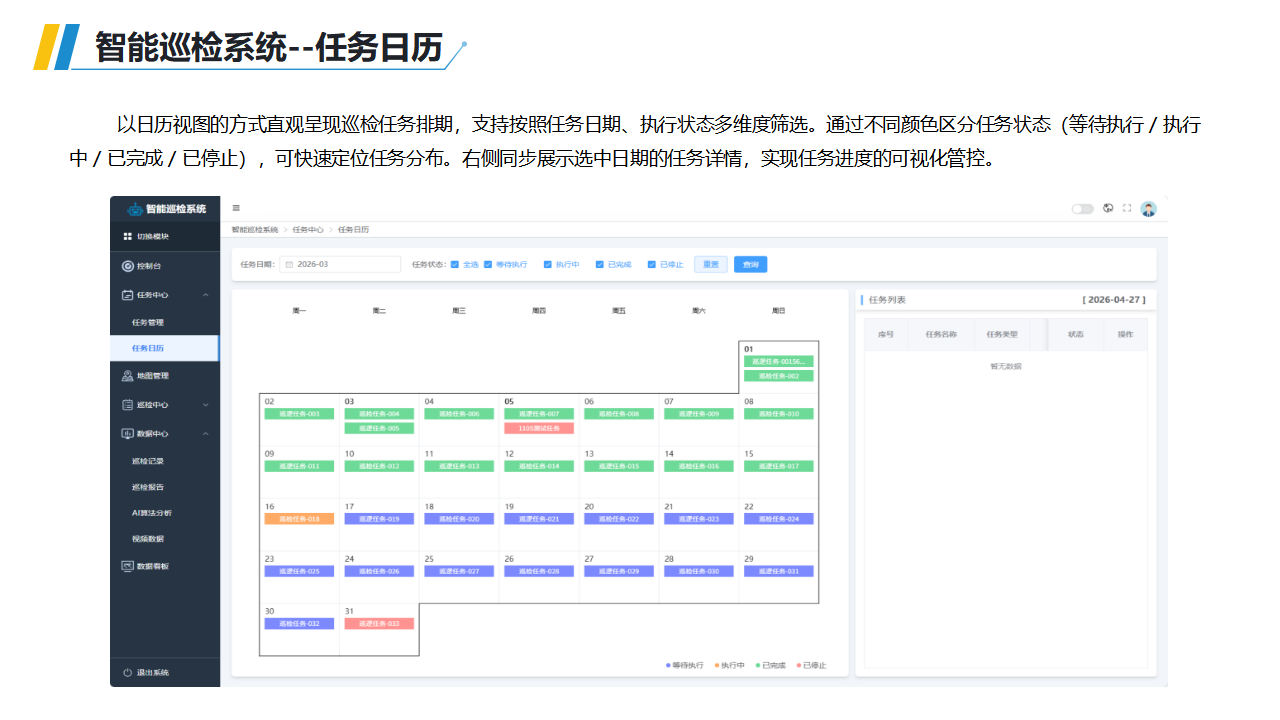This screenshot has height=720, width=1280.
Task: Click the 退出系统 logout label
Action: coord(153,672)
